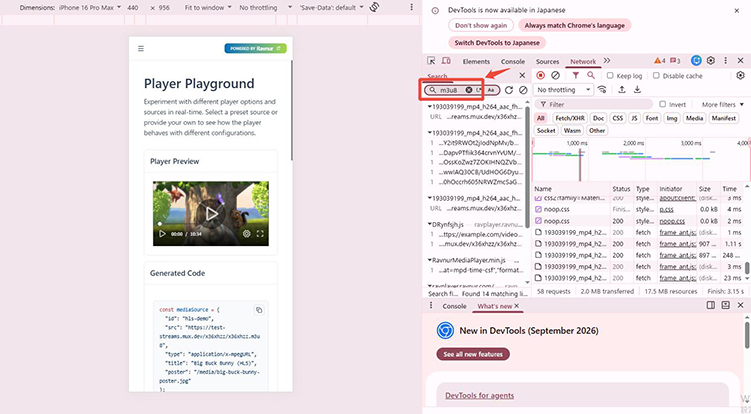Click export HAR download arrow icon
Viewport: 751px width, 414px height.
[x=637, y=90]
